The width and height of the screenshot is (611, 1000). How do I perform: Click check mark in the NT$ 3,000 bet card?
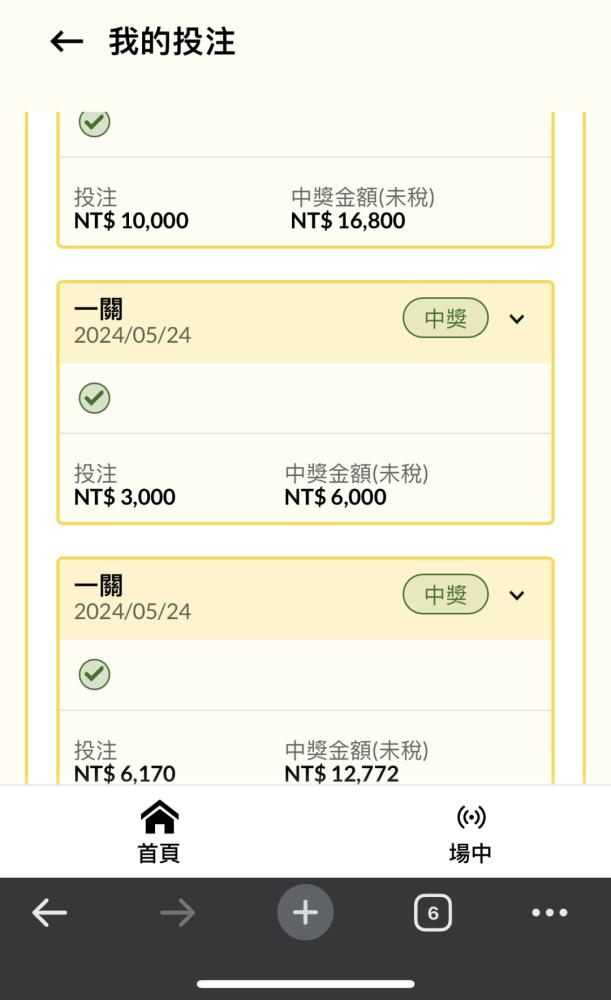click(94, 398)
